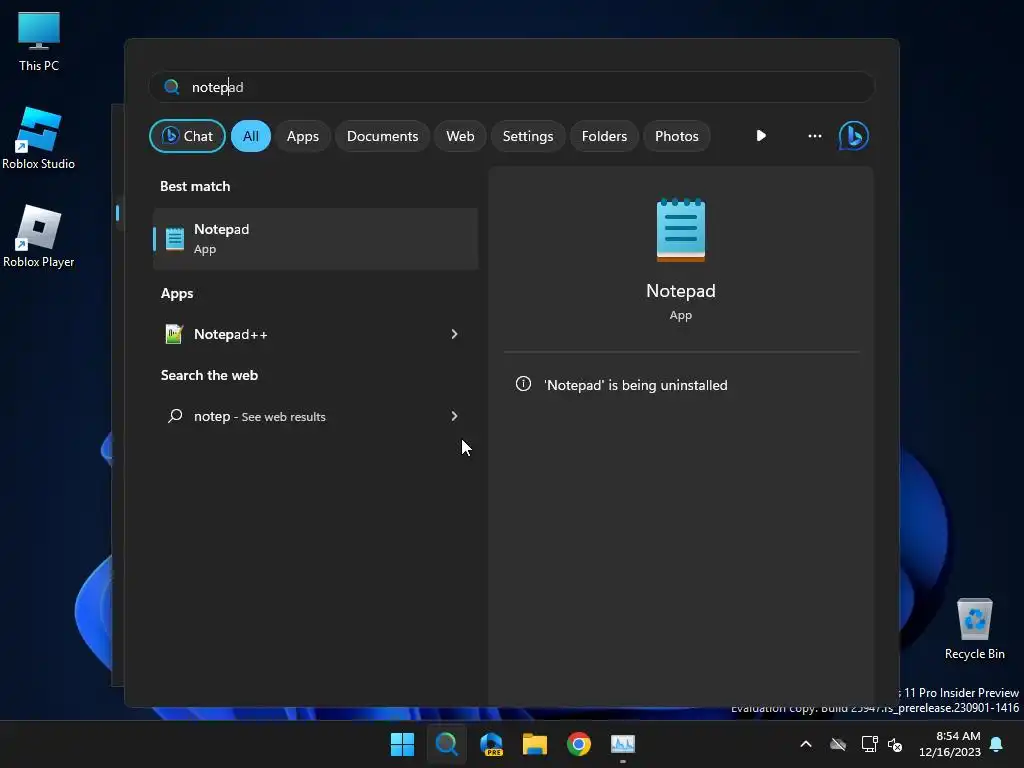
Task: Switch to the Apps filter tab
Action: [302, 136]
